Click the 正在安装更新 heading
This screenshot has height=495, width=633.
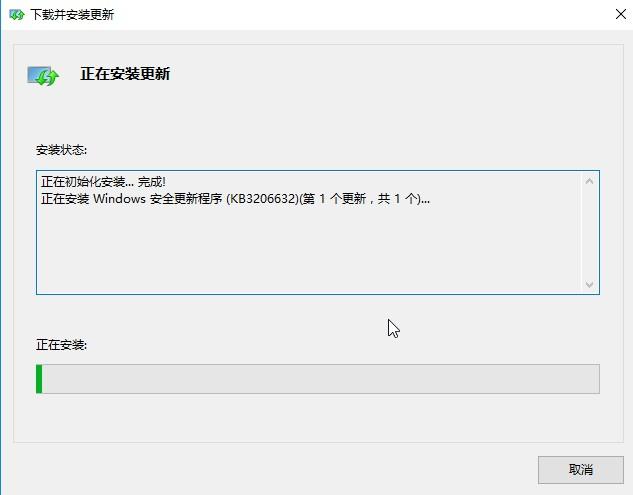[125, 74]
